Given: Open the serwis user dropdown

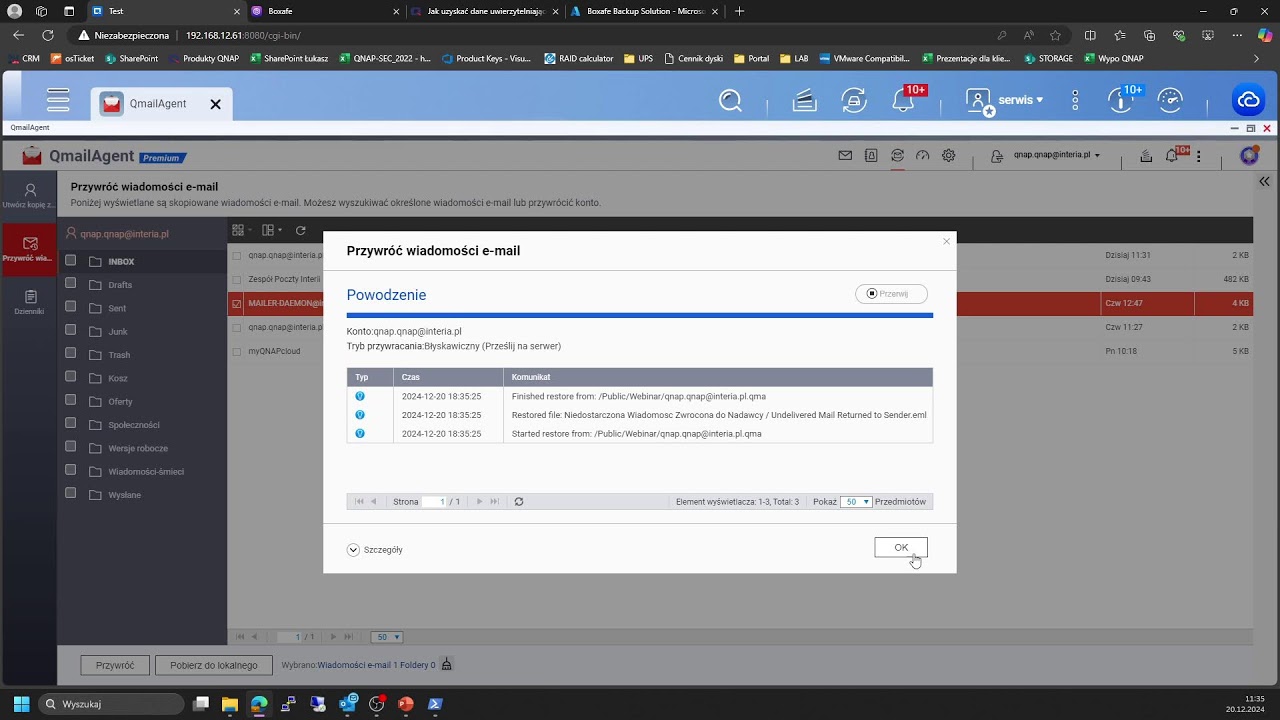Looking at the screenshot, I should tap(1004, 100).
